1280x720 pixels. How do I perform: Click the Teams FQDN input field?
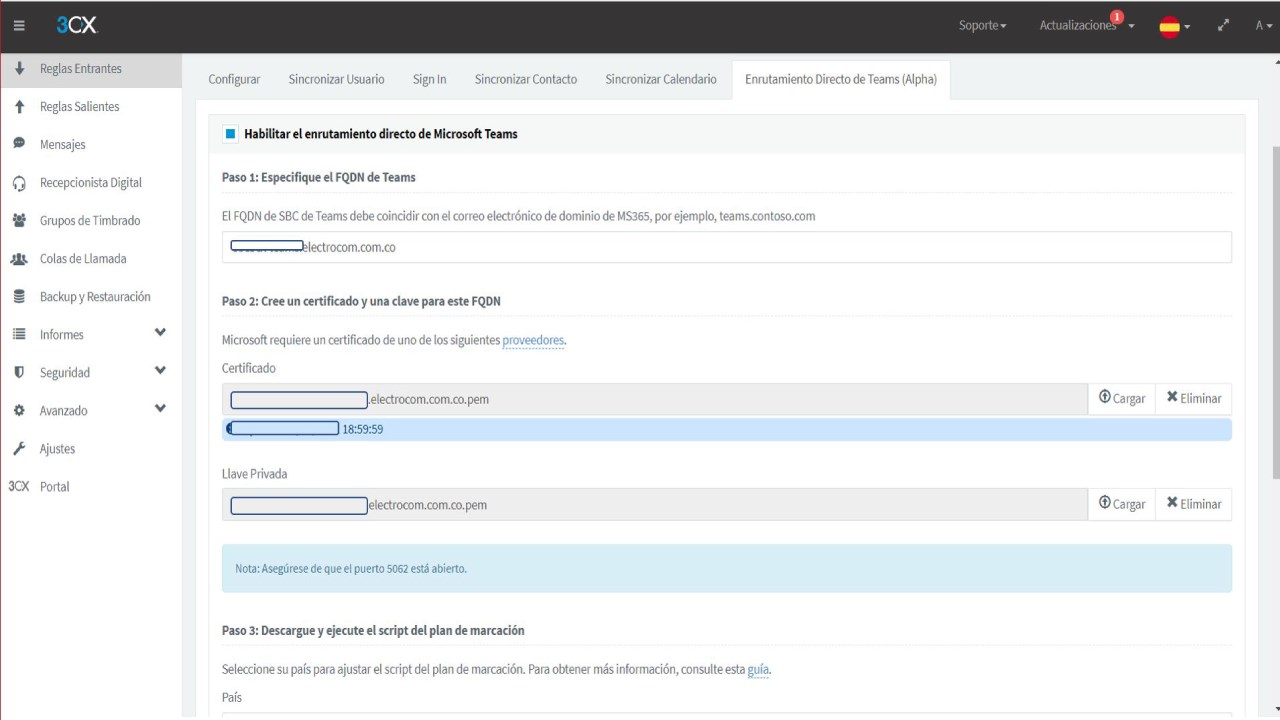[726, 247]
